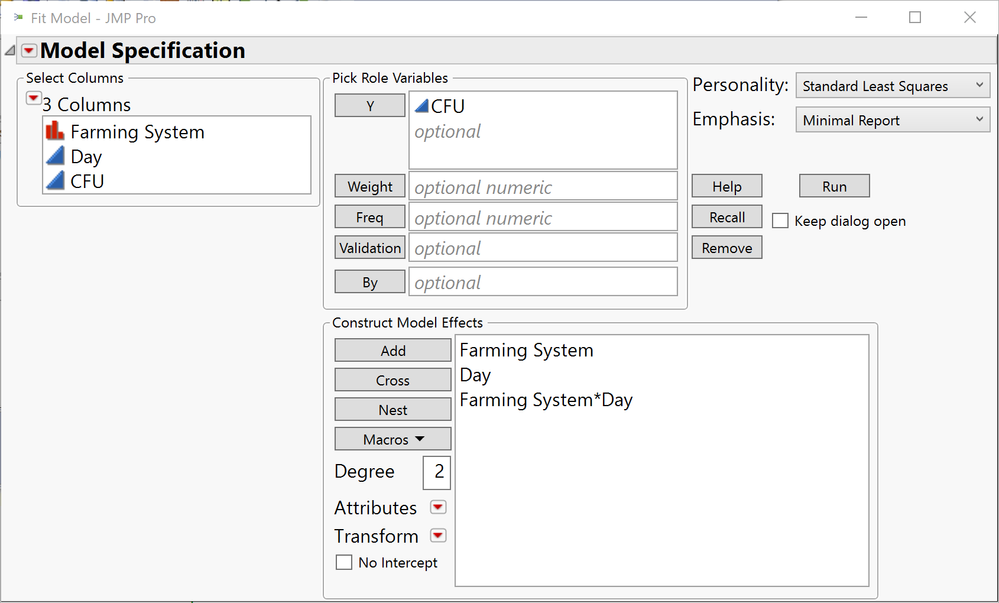Click the Day continuous column icon
999x603 pixels.
pyautogui.click(x=55, y=156)
